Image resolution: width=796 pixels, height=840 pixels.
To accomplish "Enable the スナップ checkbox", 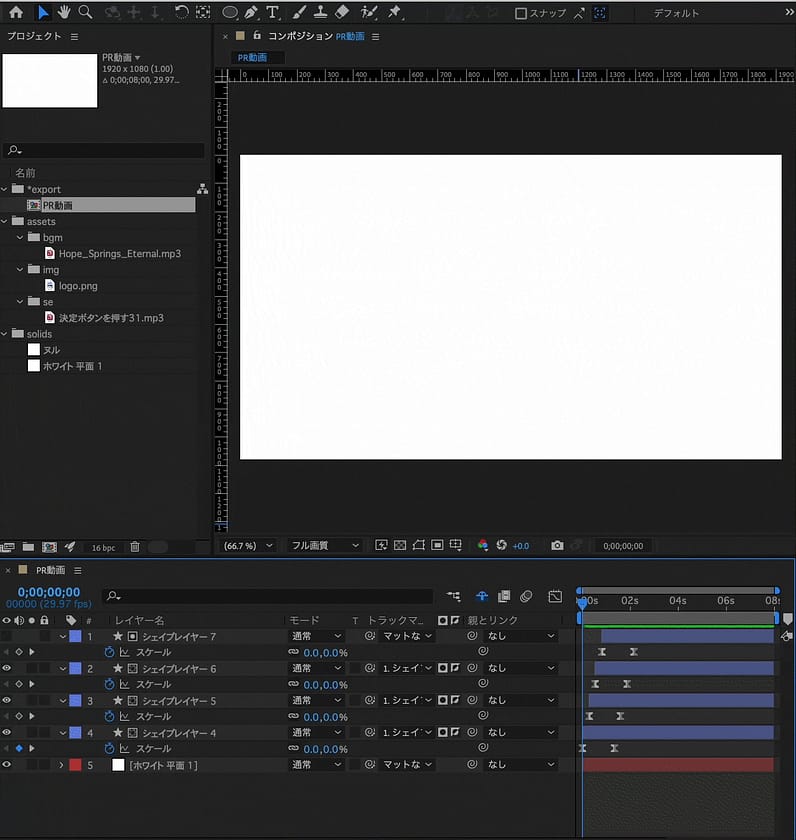I will pos(521,14).
